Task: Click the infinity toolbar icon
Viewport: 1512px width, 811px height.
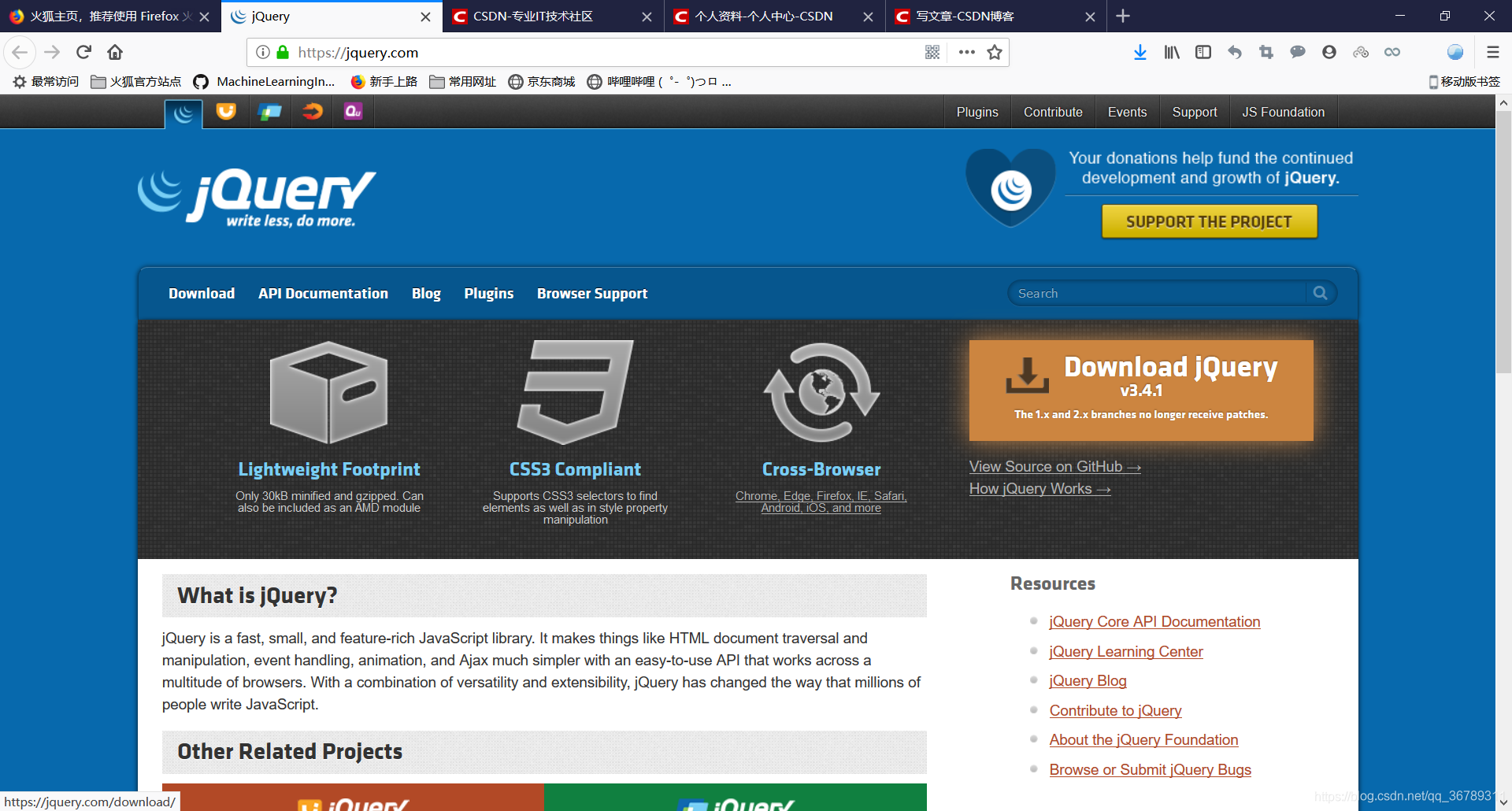Action: (x=1392, y=52)
